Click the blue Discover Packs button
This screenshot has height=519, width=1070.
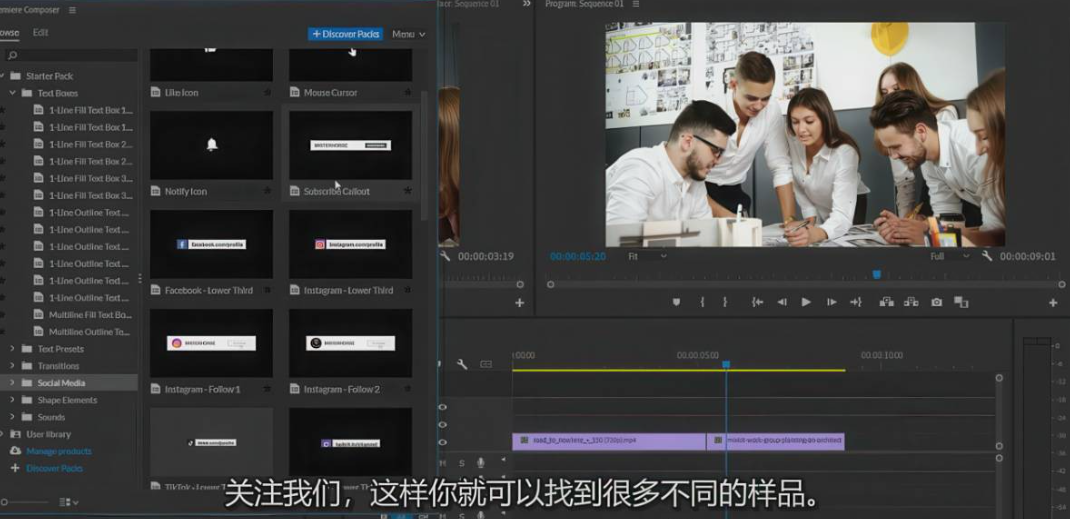point(345,34)
